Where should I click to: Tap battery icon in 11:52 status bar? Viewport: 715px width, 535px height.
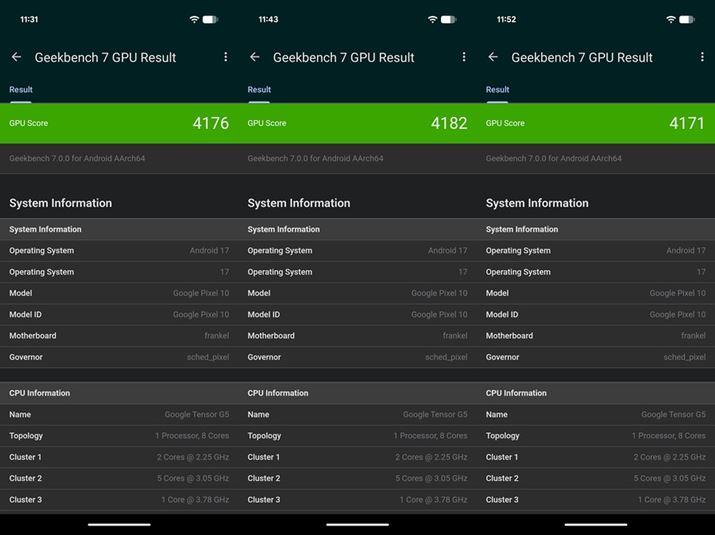click(x=687, y=19)
